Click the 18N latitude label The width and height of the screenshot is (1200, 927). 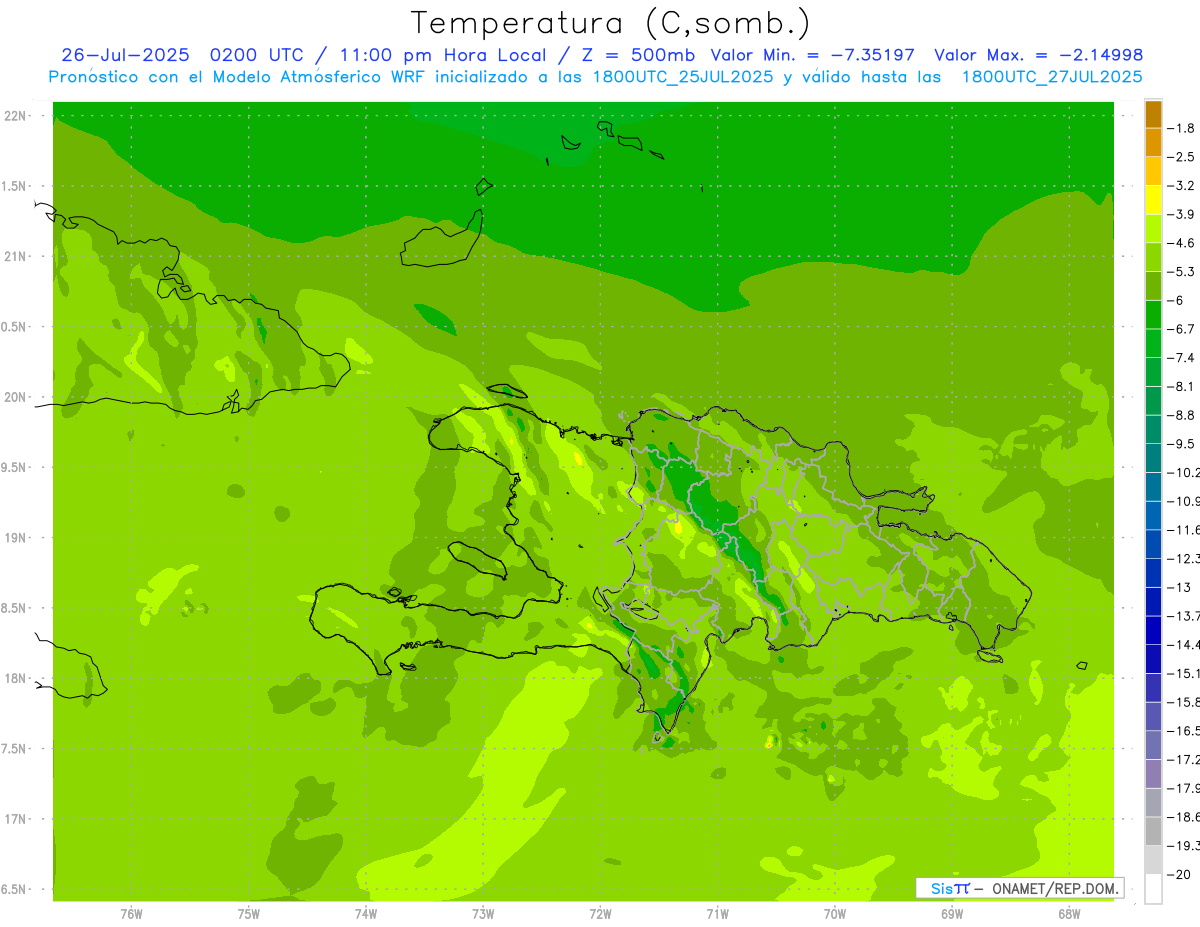(x=15, y=679)
